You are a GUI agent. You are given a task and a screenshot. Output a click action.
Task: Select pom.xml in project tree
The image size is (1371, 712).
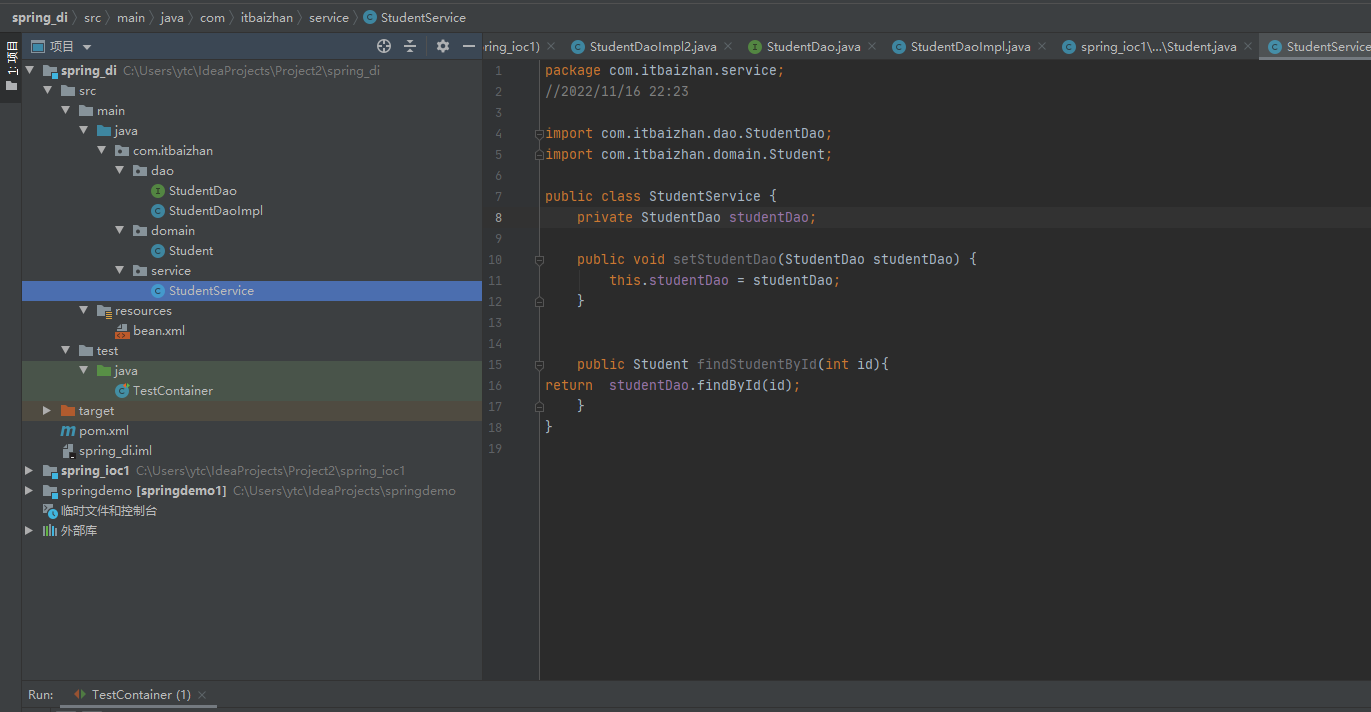[104, 430]
